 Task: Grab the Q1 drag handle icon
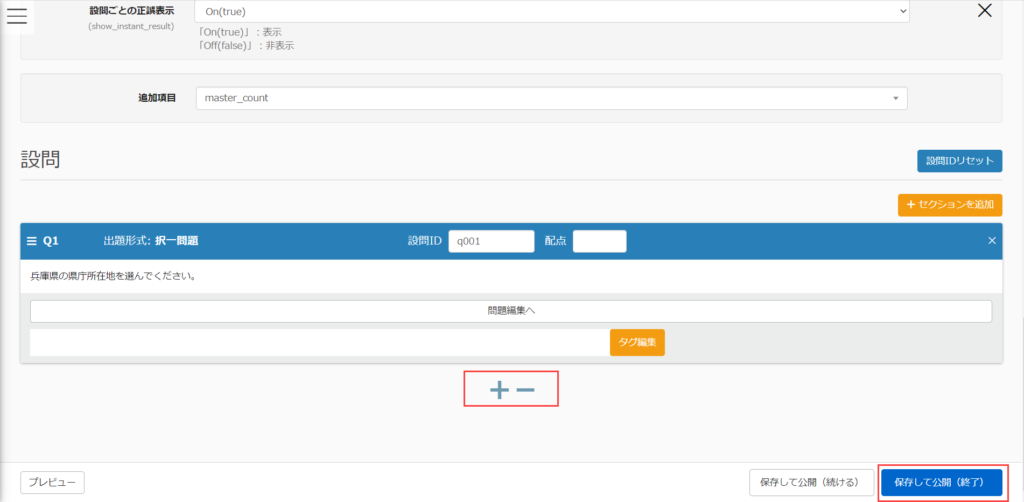(x=31, y=241)
